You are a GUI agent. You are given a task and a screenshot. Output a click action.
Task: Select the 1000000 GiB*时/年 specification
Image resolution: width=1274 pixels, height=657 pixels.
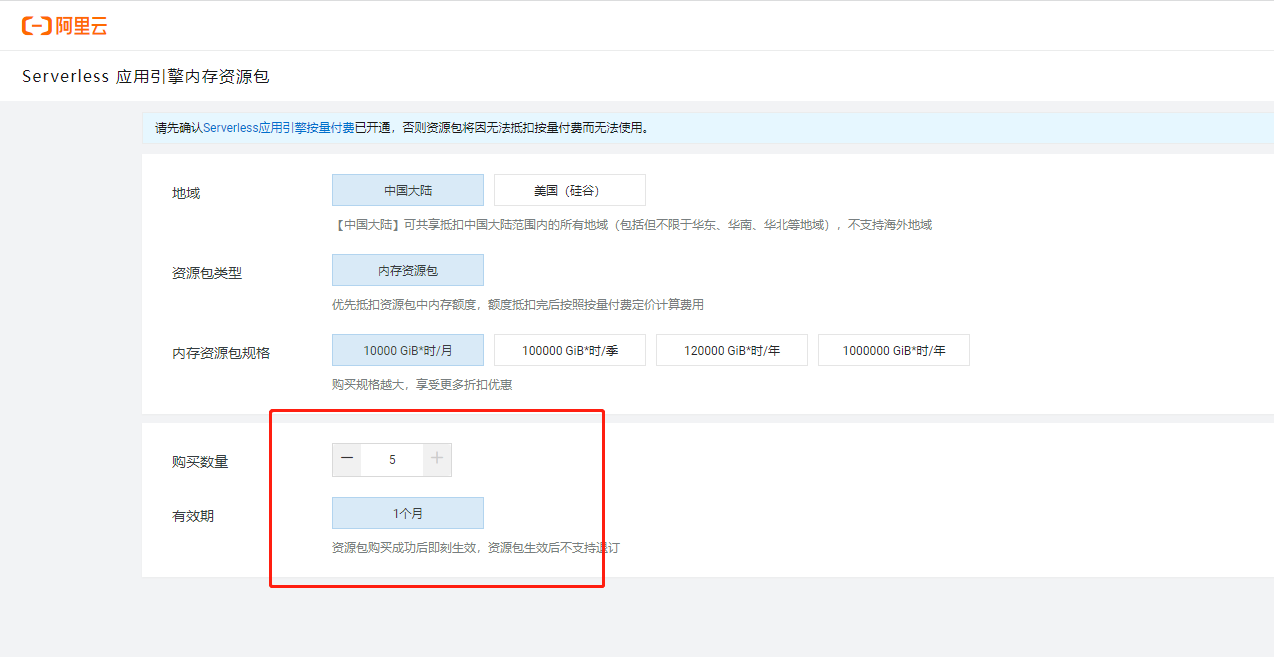(x=894, y=350)
